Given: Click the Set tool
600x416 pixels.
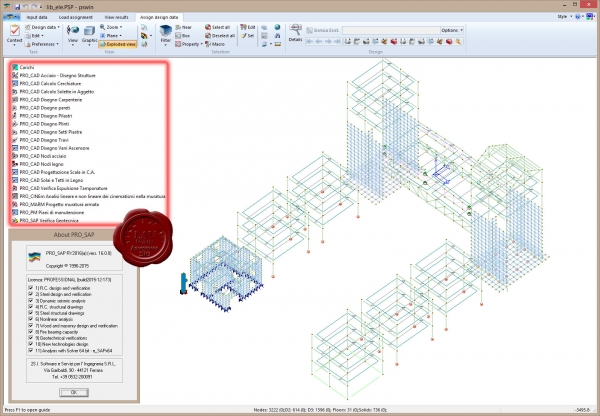Looking at the screenshot, I should tap(247, 36).
